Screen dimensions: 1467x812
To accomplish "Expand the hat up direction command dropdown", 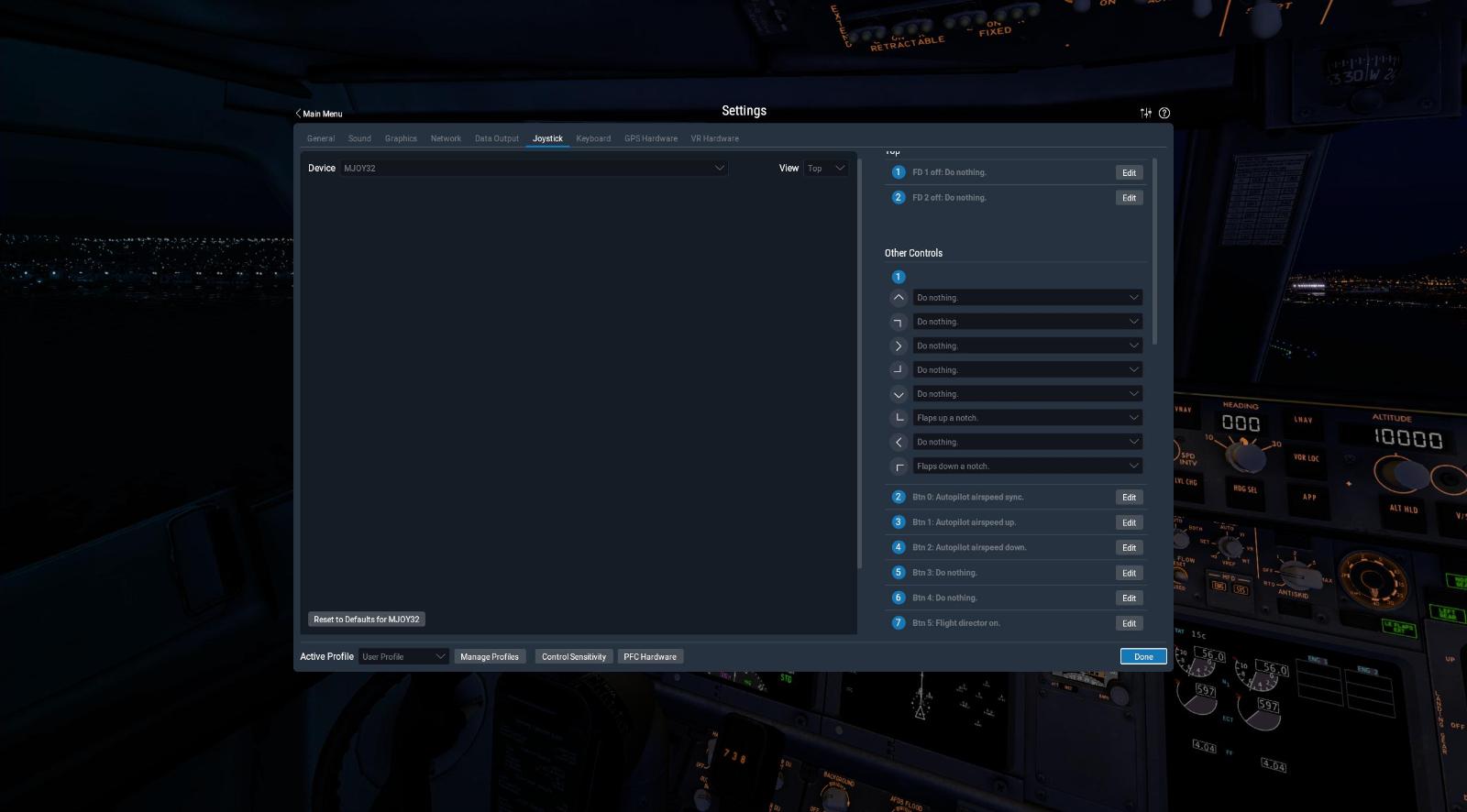I will [x=1028, y=298].
